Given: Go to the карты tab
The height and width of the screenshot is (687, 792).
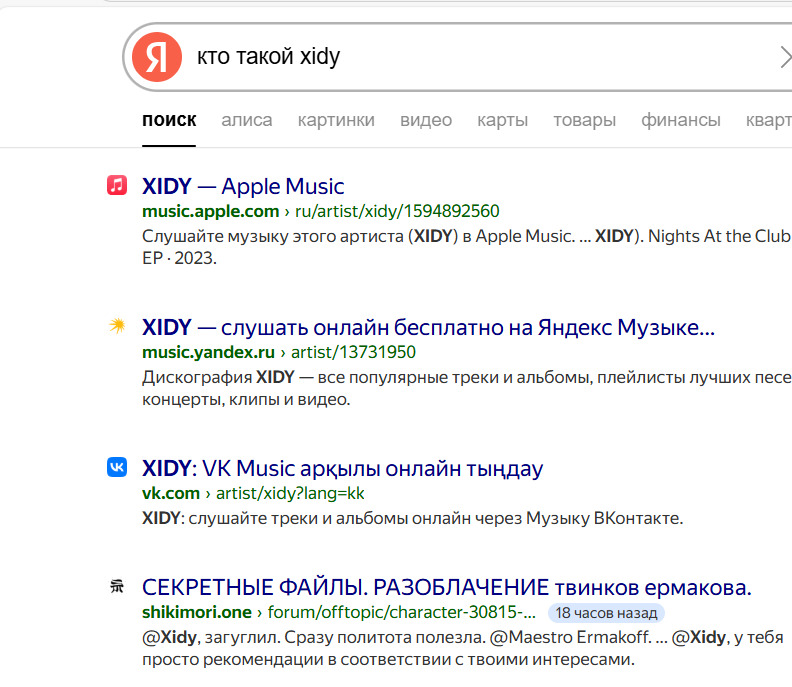Looking at the screenshot, I should pos(502,120).
